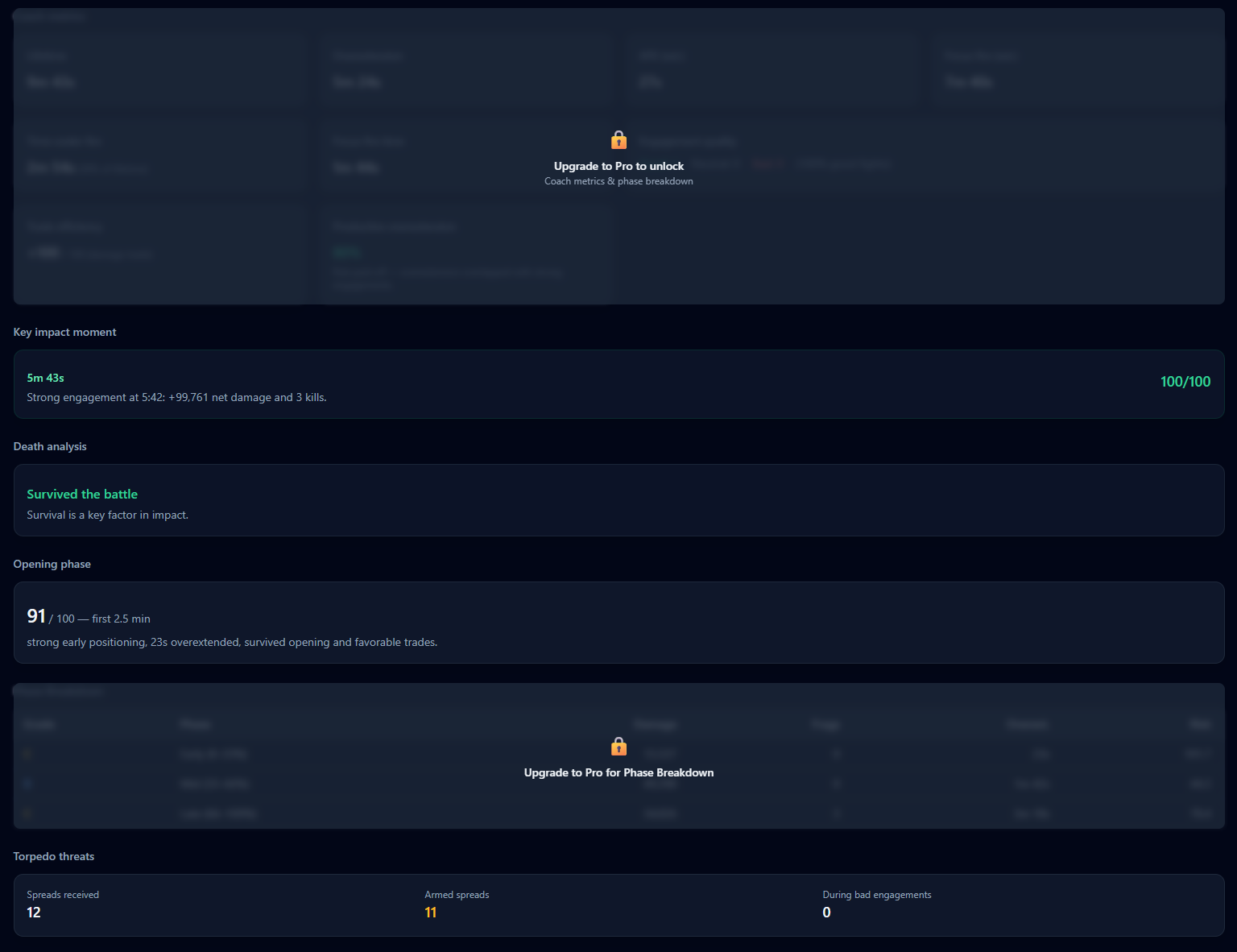Click the Key impact moment heading
Image resolution: width=1237 pixels, height=952 pixels.
64,332
